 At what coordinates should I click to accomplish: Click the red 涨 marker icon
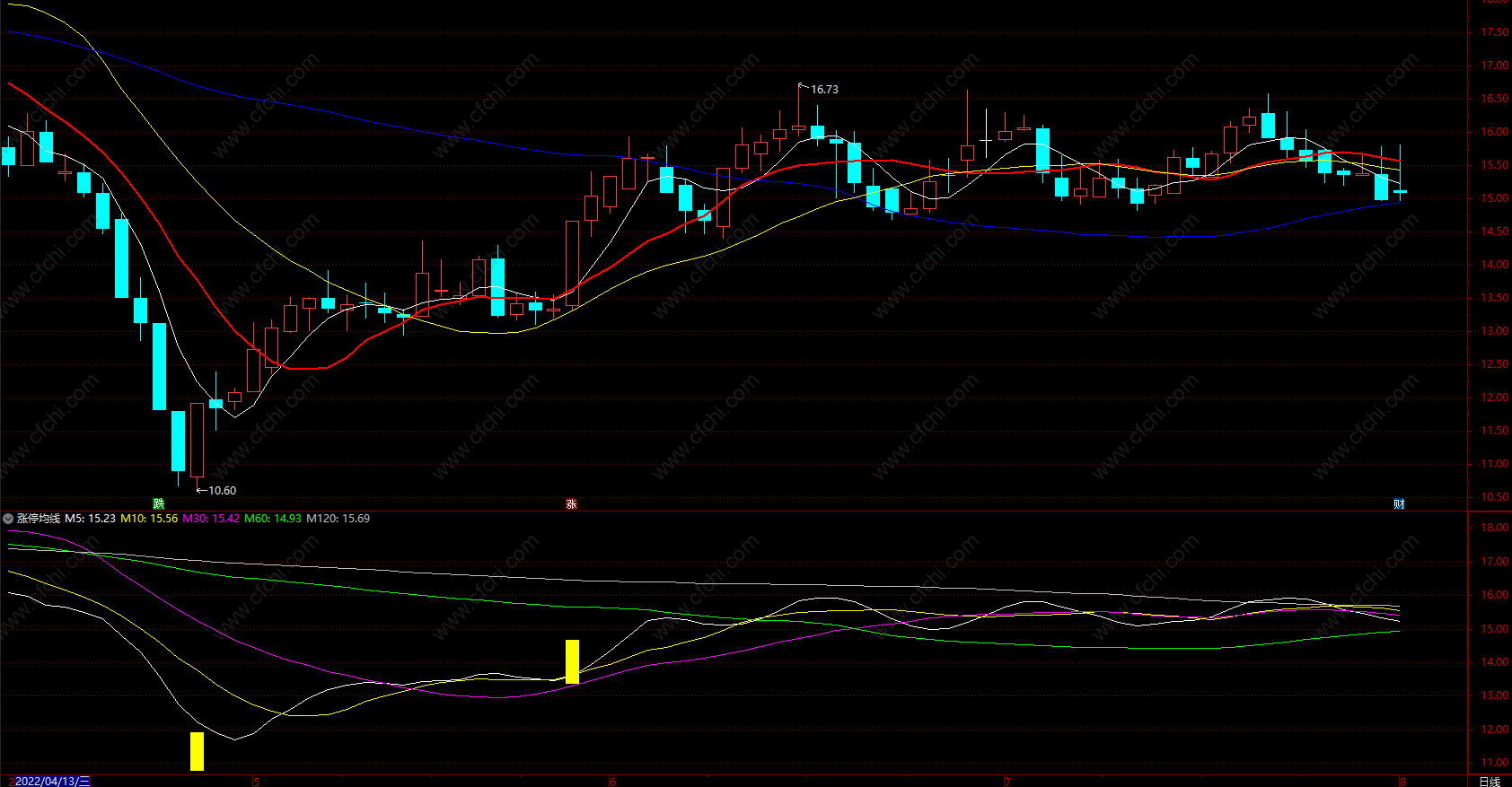571,504
